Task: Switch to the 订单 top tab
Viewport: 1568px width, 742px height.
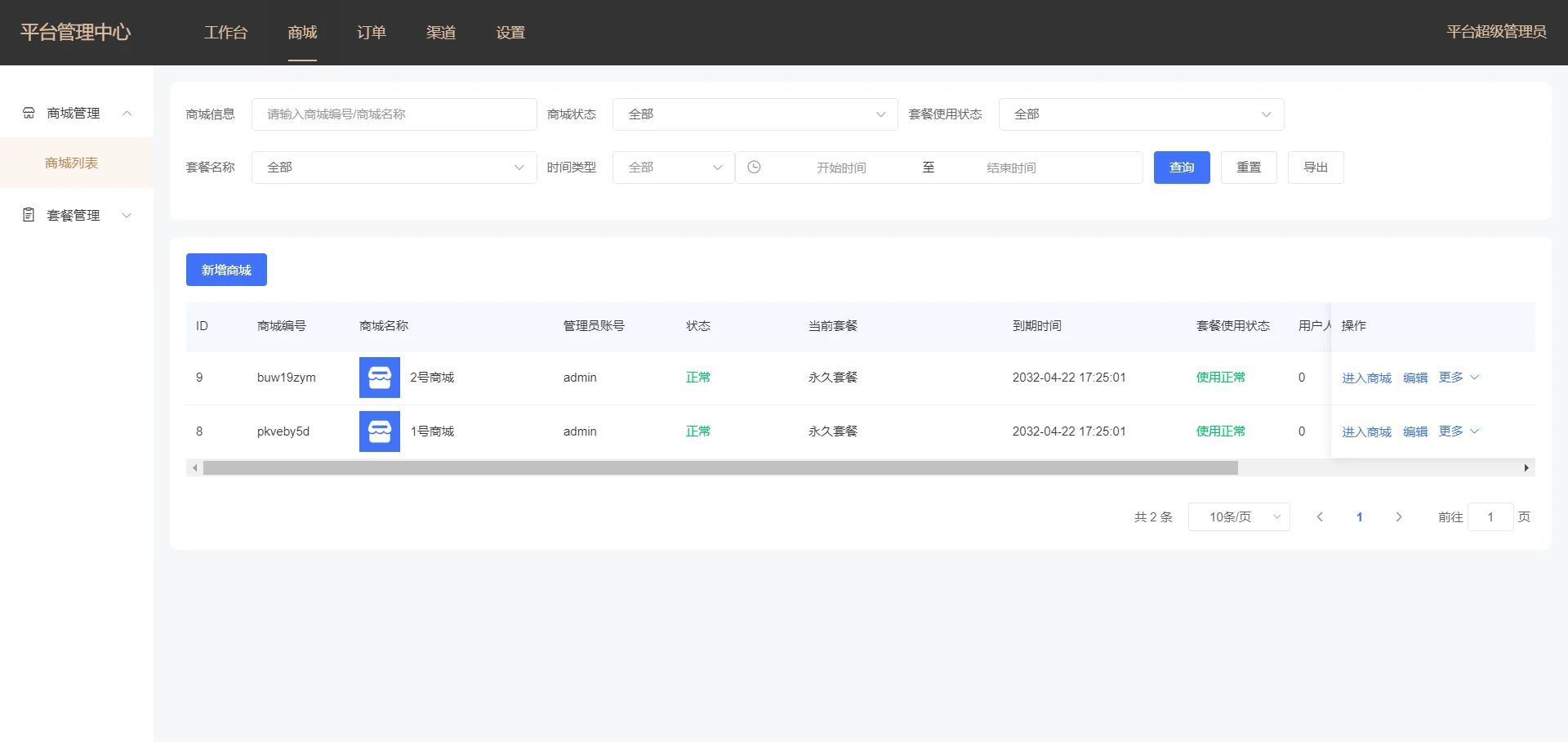Action: [371, 33]
